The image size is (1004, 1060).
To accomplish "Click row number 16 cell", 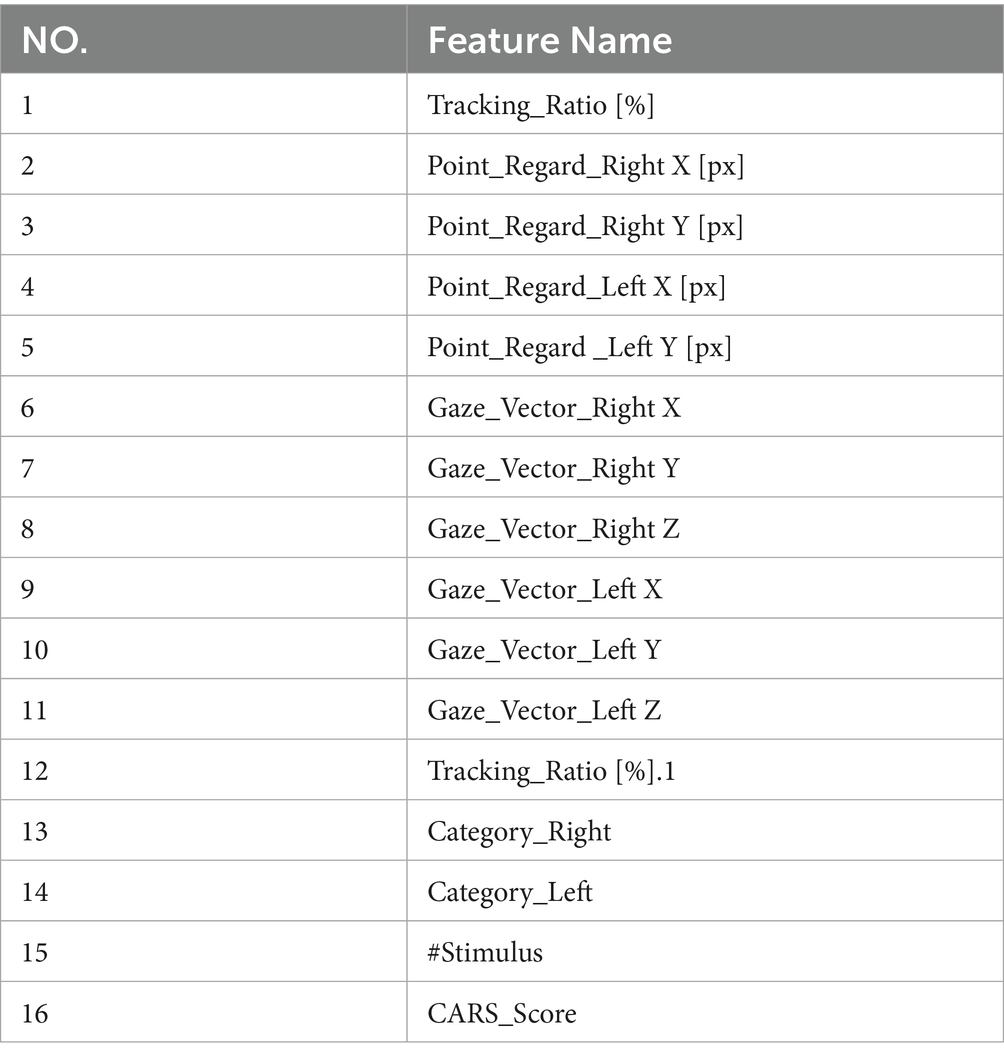I will (35, 1013).
